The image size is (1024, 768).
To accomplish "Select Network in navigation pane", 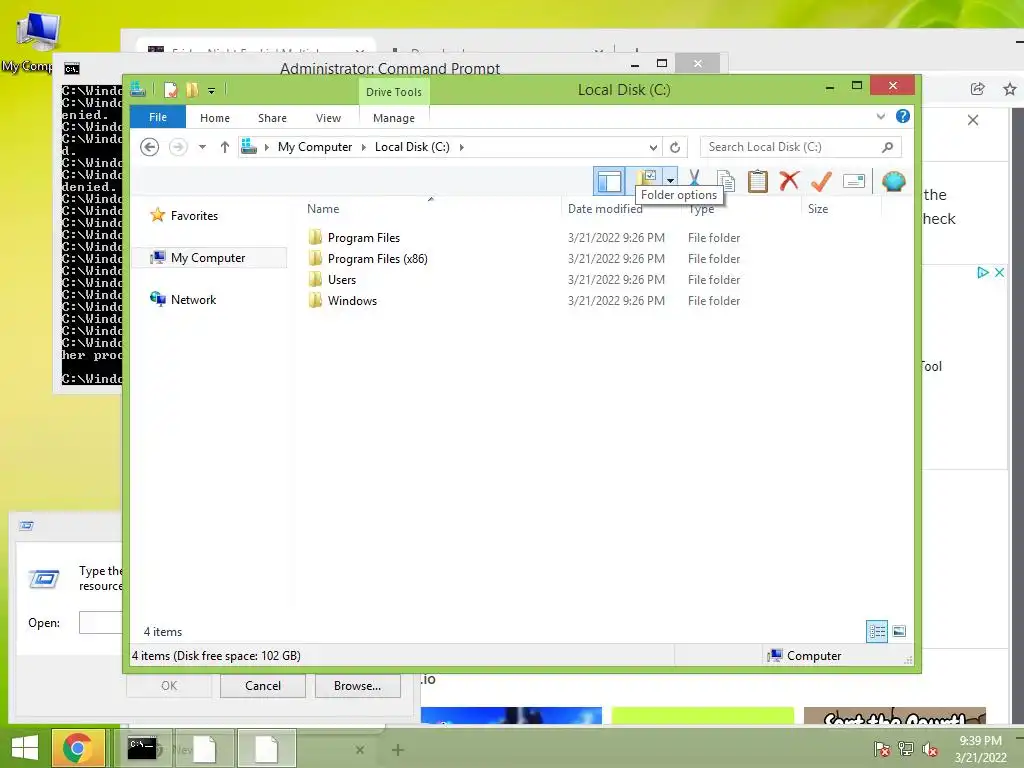I will pyautogui.click(x=193, y=300).
